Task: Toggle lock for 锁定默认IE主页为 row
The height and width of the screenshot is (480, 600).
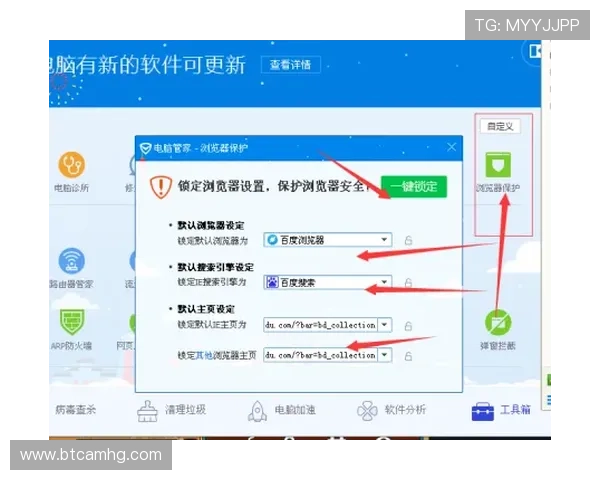Action: point(408,326)
